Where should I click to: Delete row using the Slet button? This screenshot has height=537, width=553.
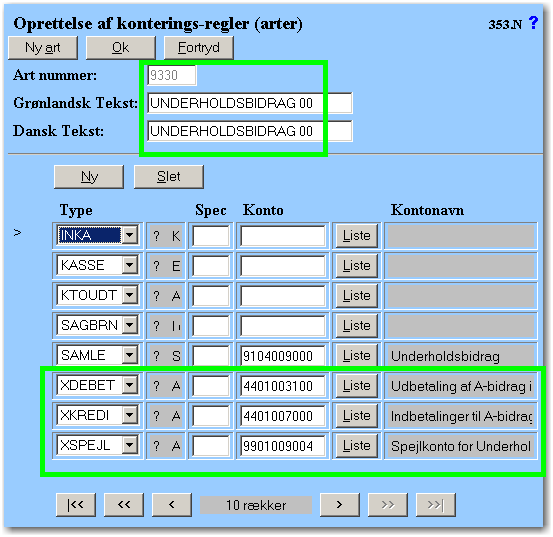point(169,177)
